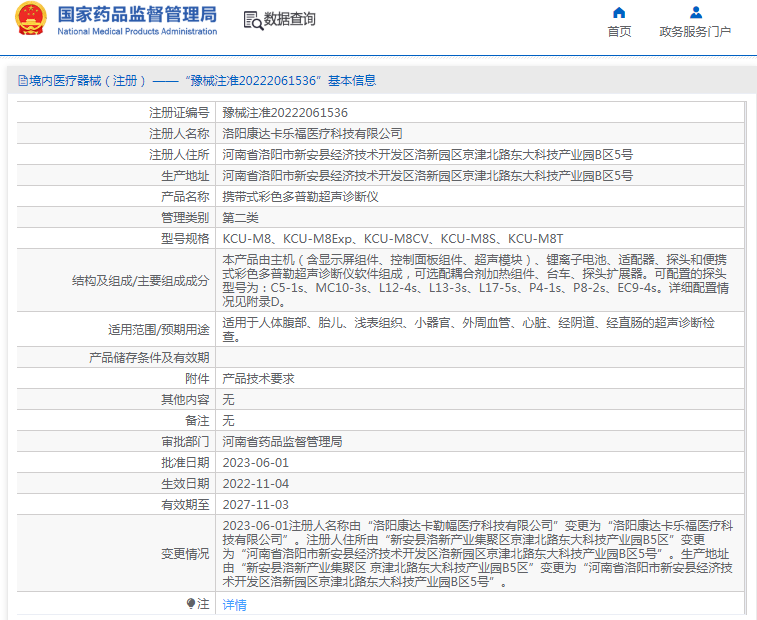Image resolution: width=757 pixels, height=620 pixels.
Task: Click the page heading 境内医疗器械（注册）基本信息
Action: [x=202, y=81]
